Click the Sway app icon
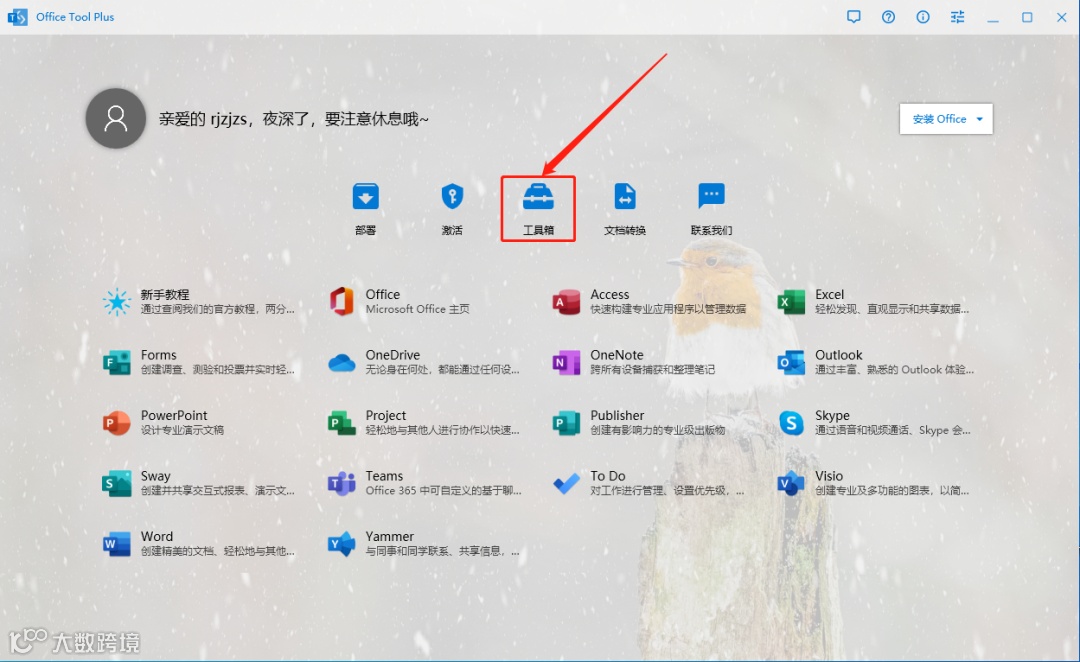The height and width of the screenshot is (662, 1080). (116, 484)
